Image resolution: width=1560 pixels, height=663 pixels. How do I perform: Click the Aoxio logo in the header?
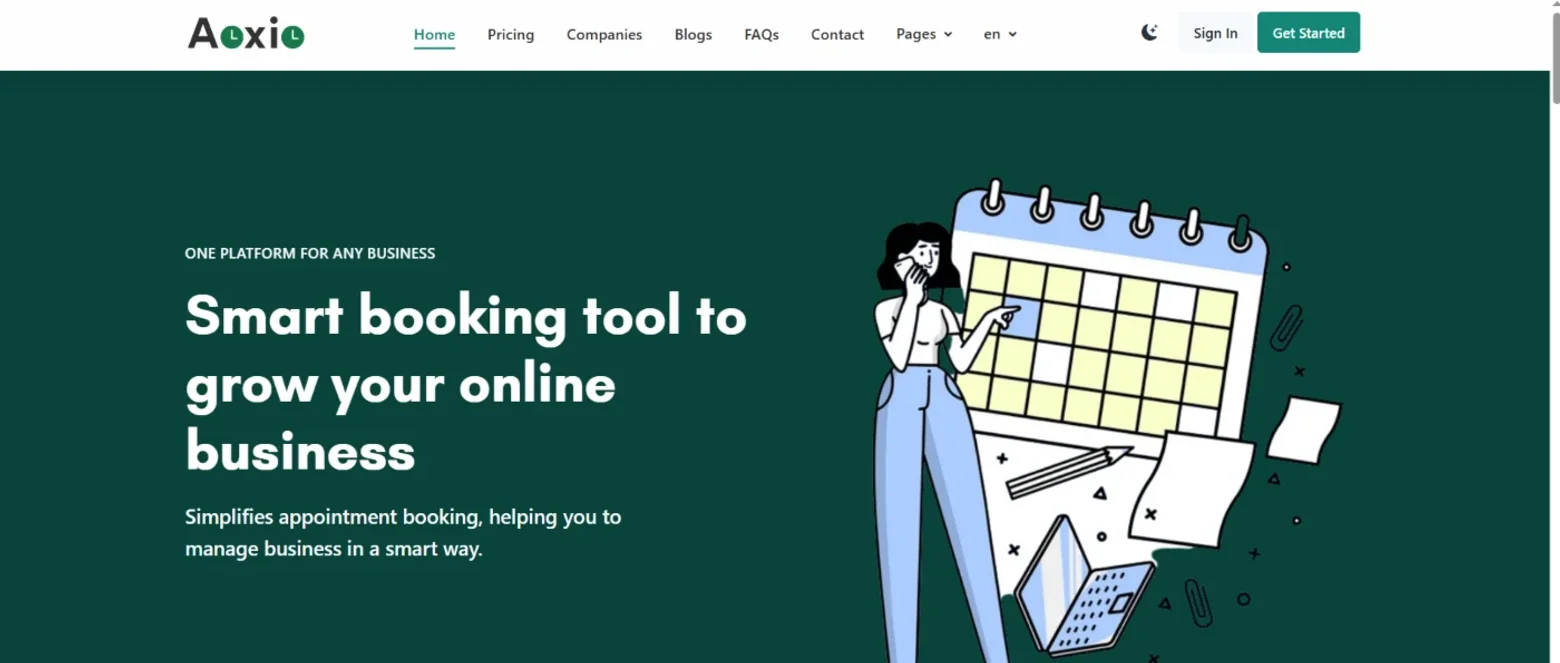coord(246,34)
